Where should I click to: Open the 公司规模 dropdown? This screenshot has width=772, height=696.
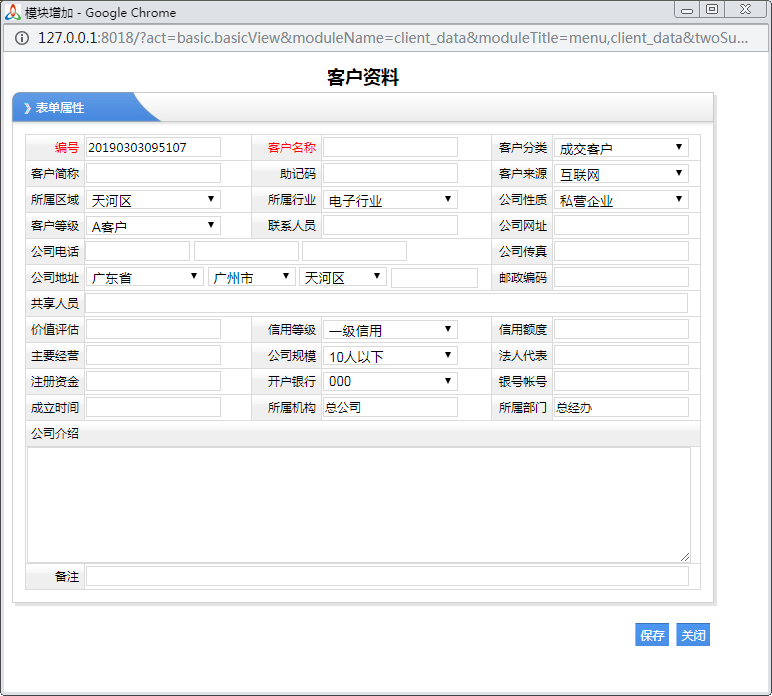(x=390, y=356)
